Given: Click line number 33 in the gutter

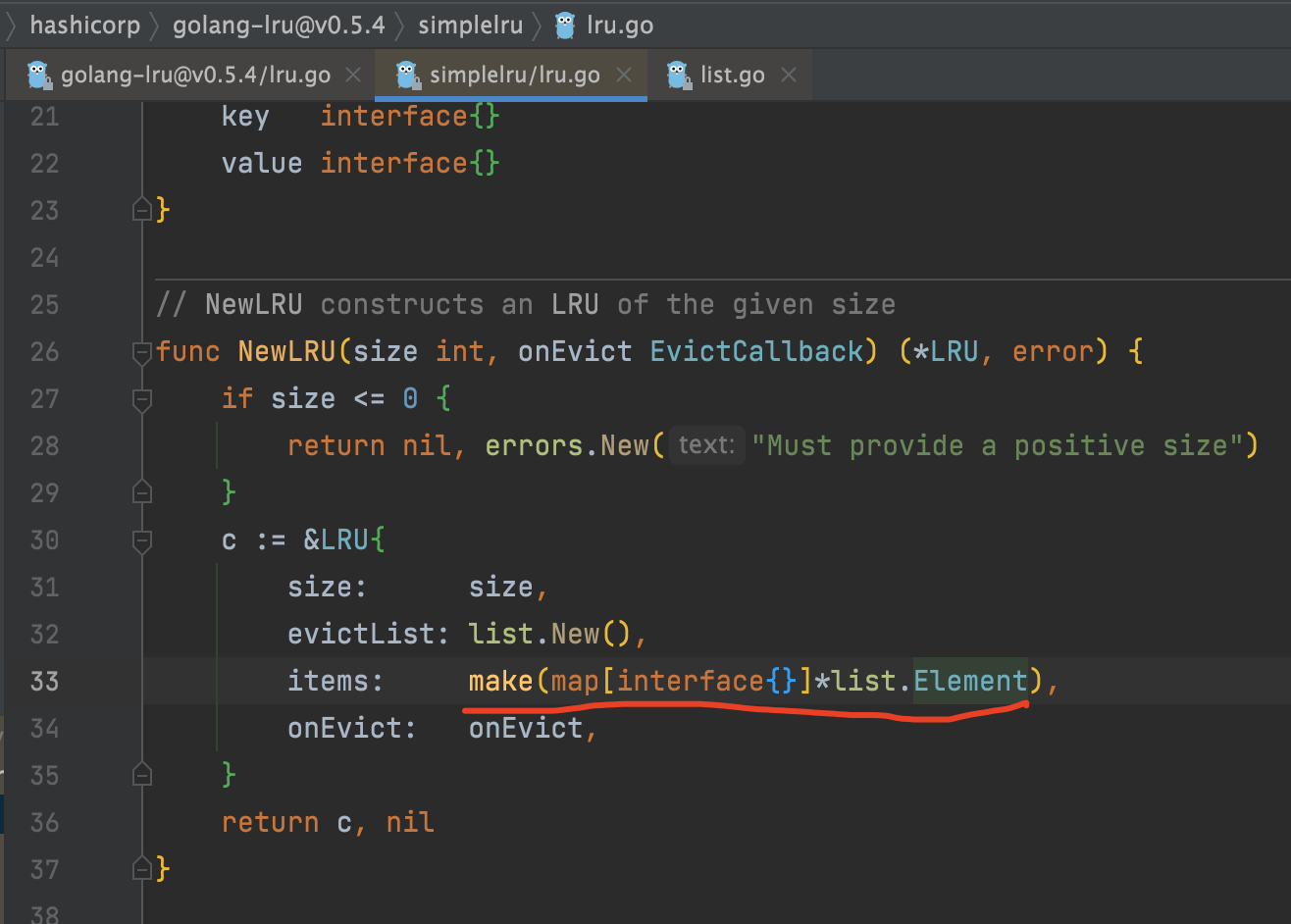Looking at the screenshot, I should [x=44, y=681].
